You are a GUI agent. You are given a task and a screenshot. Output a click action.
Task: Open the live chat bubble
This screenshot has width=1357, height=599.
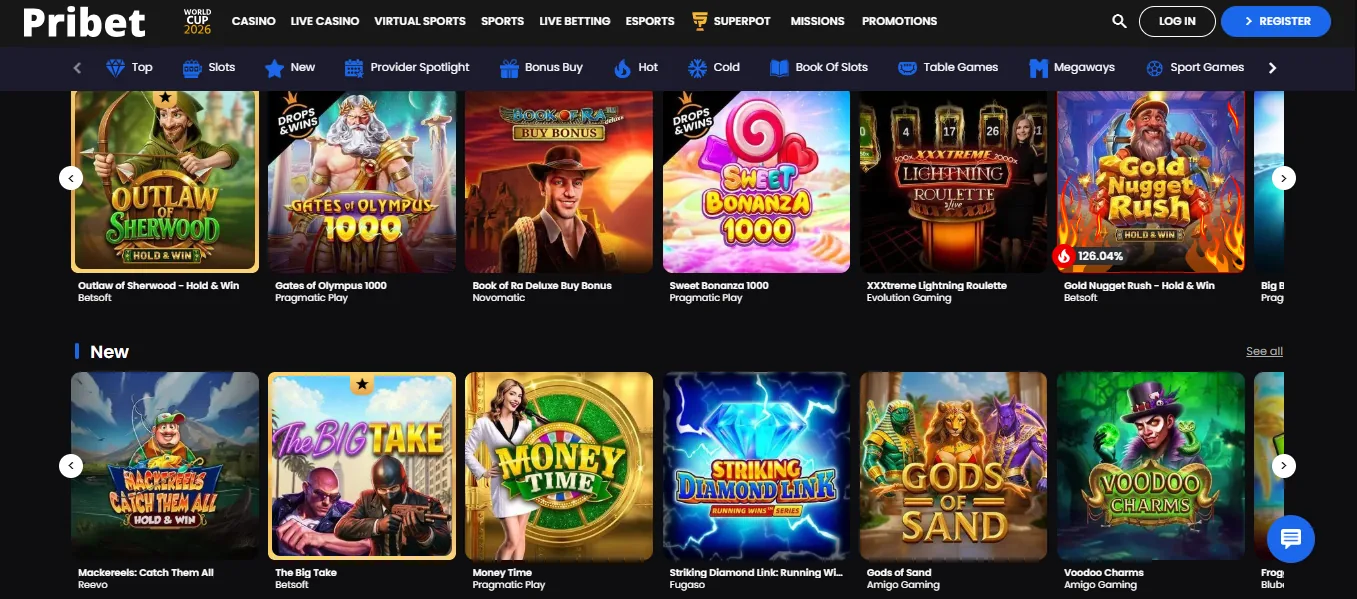[x=1290, y=539]
